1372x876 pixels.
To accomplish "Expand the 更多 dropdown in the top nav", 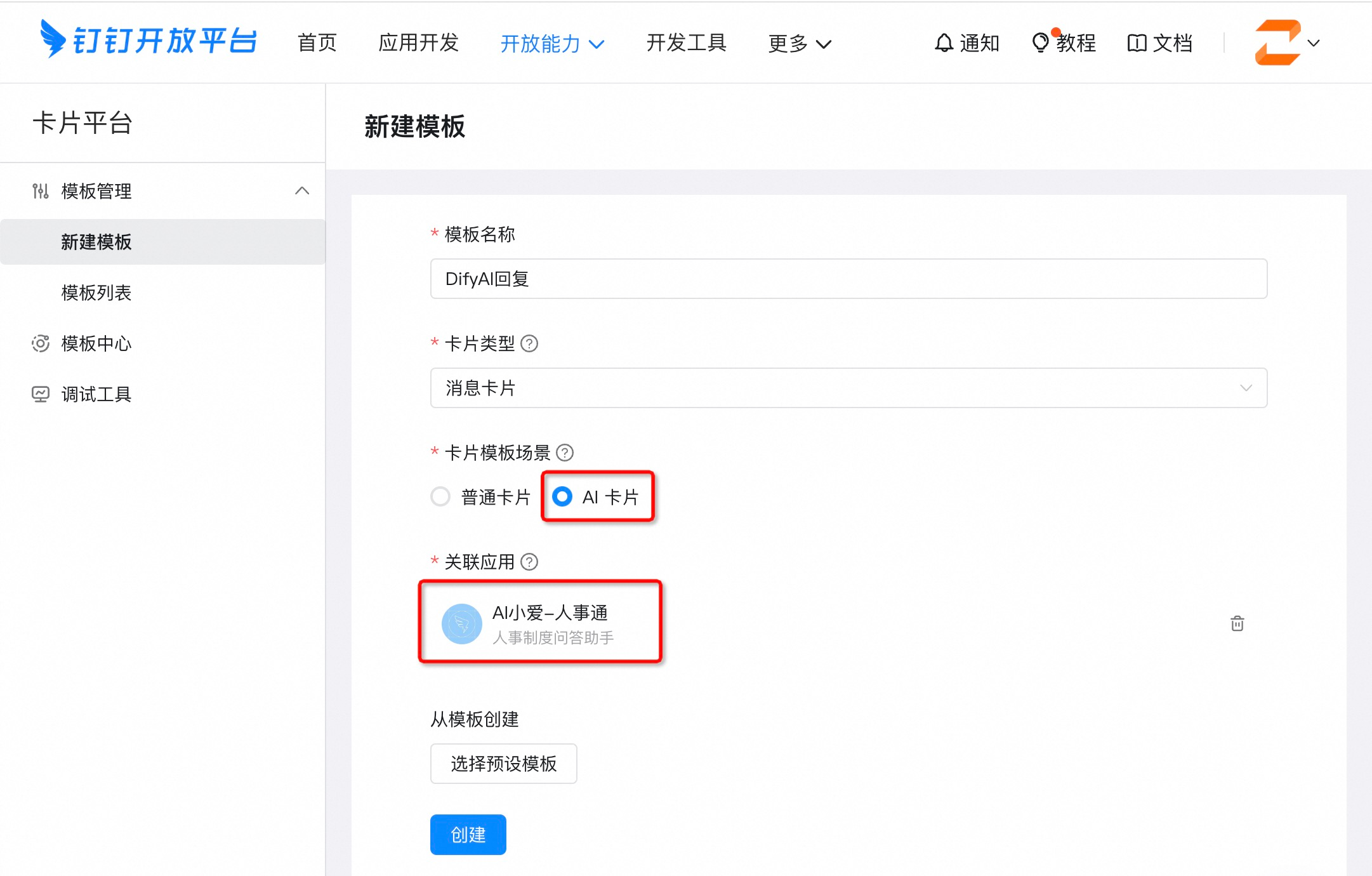I will (x=799, y=43).
